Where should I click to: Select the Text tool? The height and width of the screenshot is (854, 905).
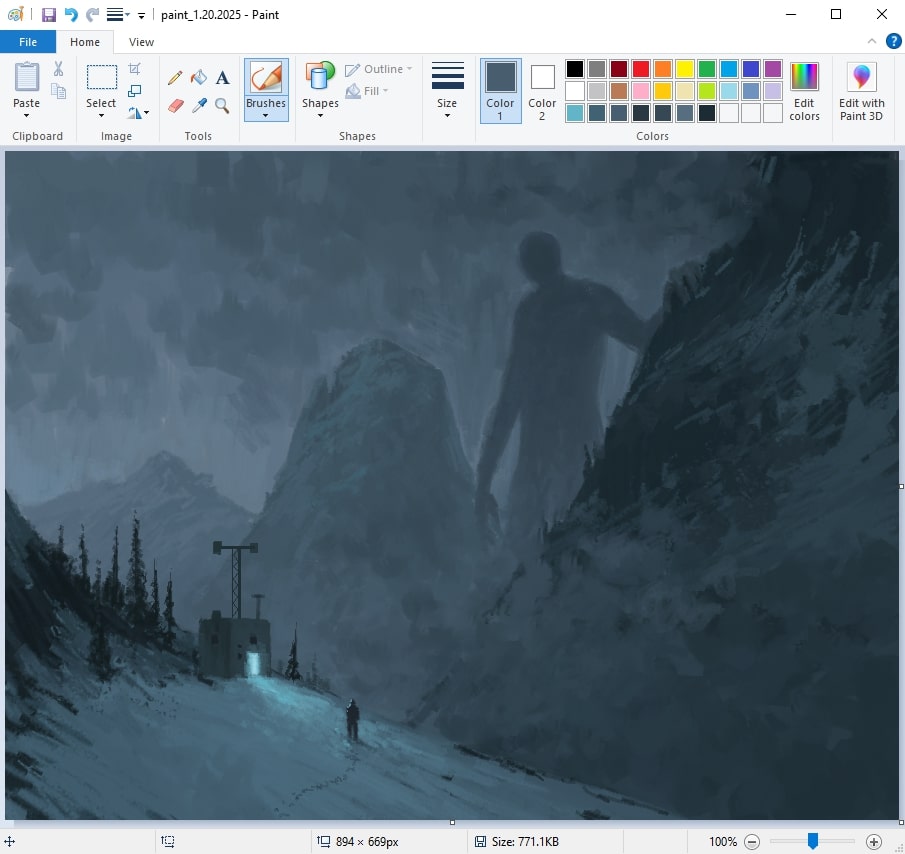[222, 78]
